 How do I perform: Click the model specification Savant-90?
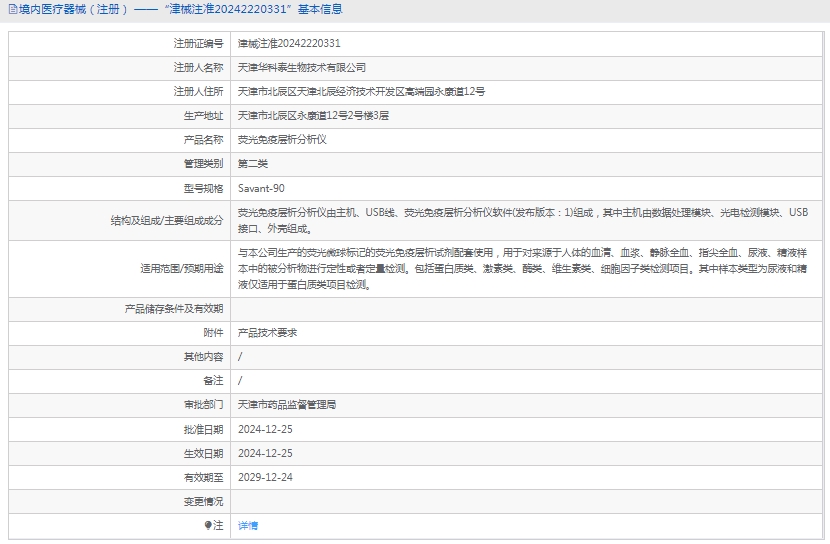[261, 188]
